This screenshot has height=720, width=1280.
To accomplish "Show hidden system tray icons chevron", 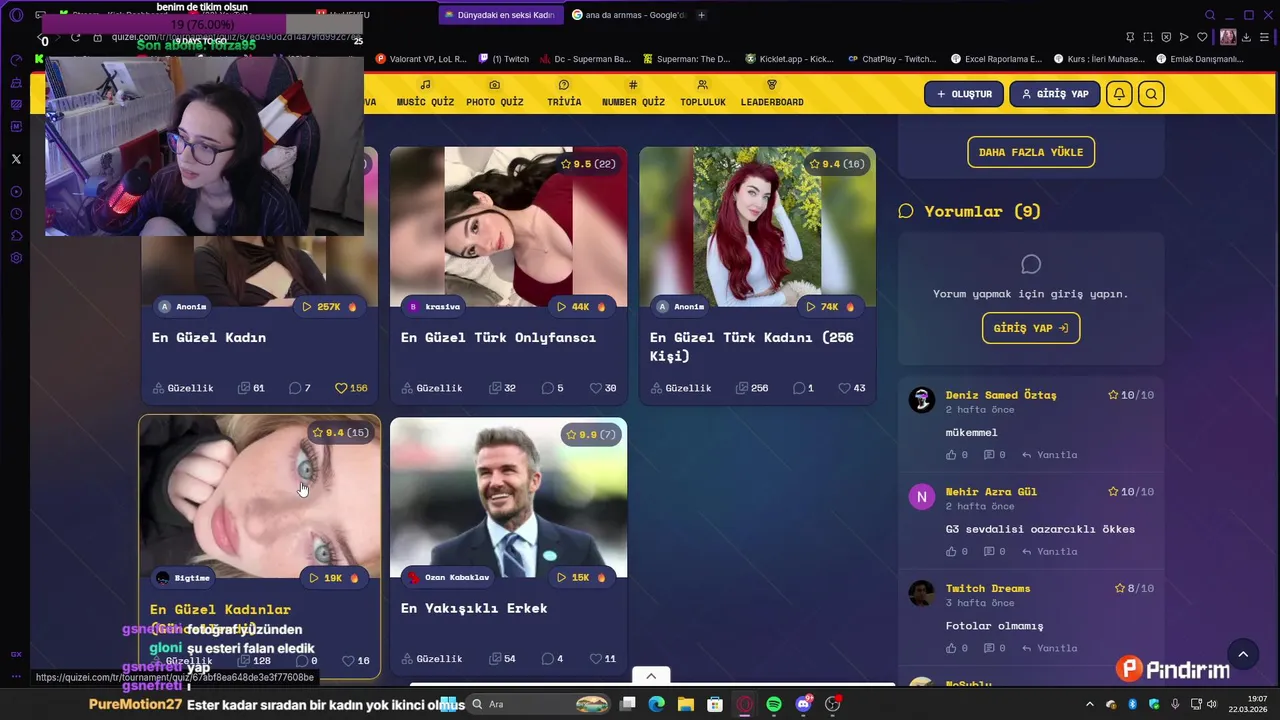I will 1090,704.
